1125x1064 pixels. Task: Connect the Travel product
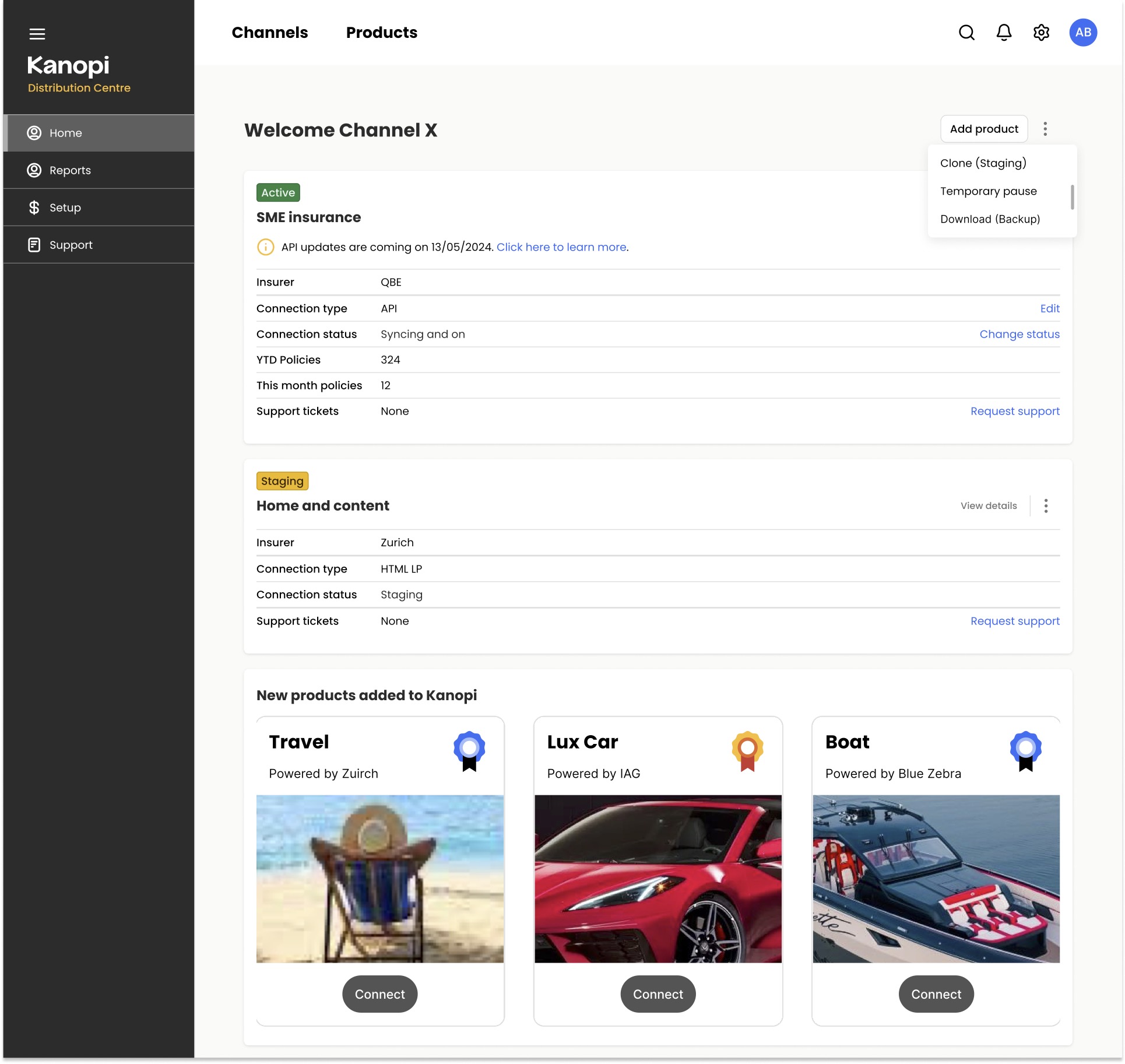click(x=379, y=994)
